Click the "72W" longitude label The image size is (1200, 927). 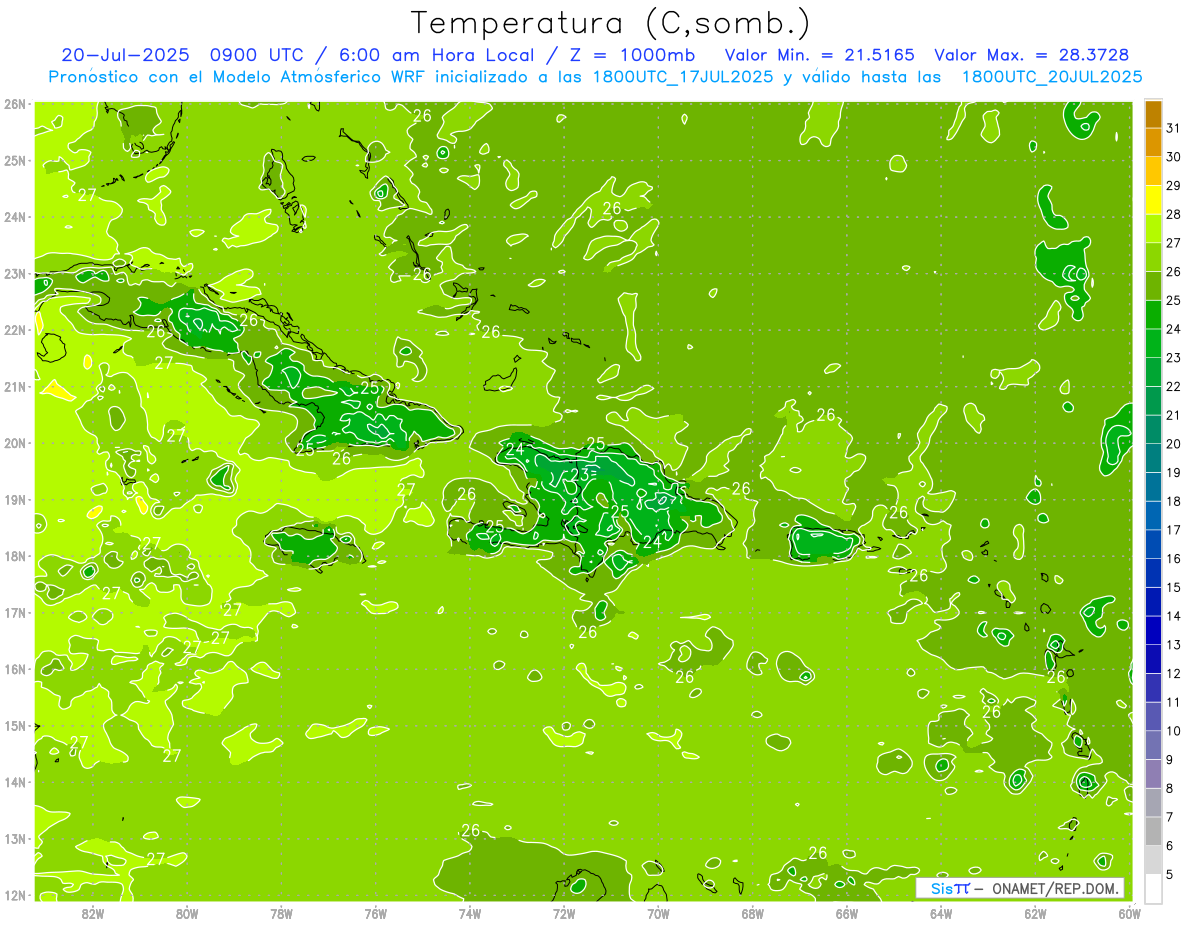[x=564, y=913]
